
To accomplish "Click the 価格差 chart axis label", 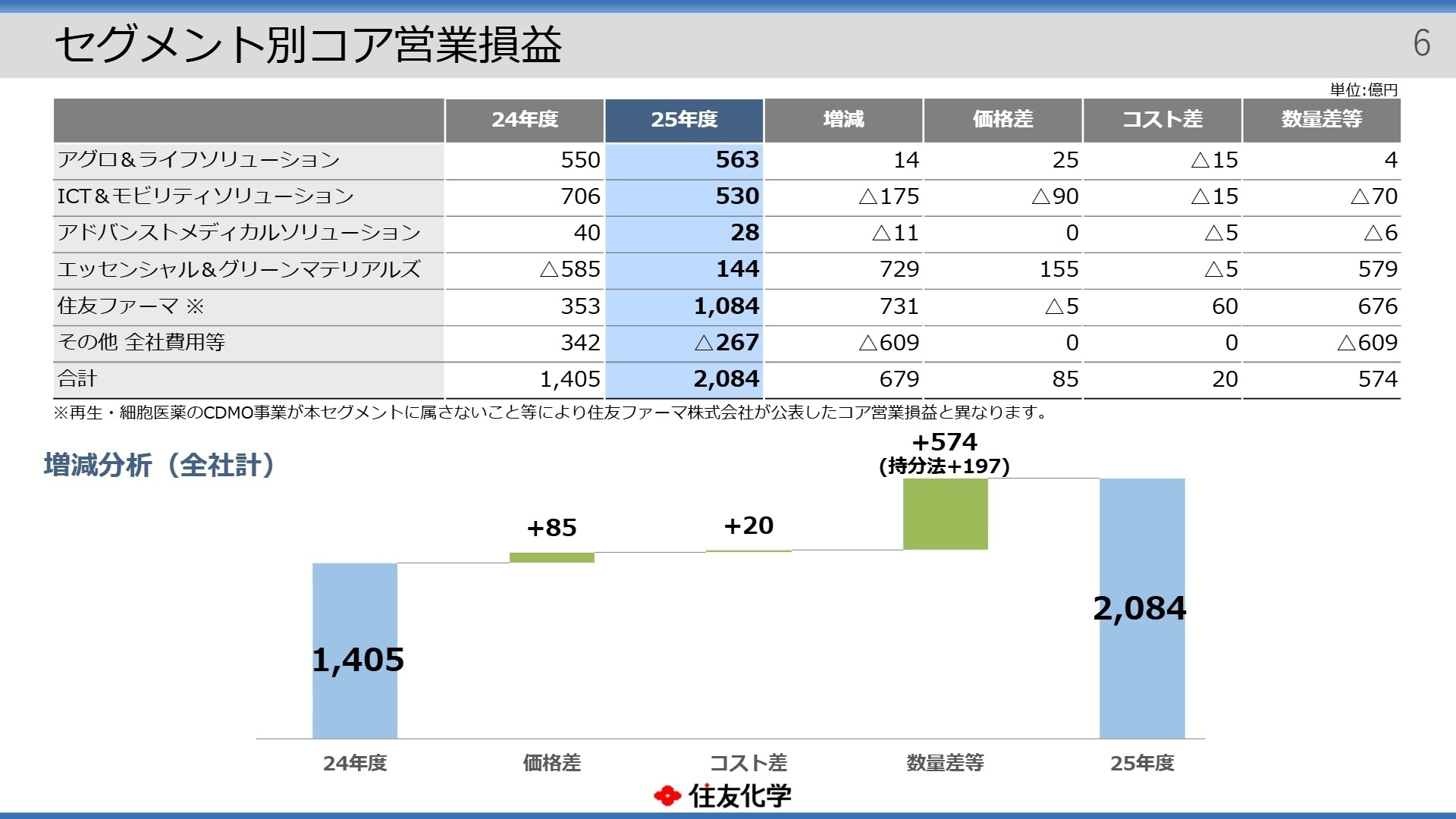I will click(x=552, y=763).
